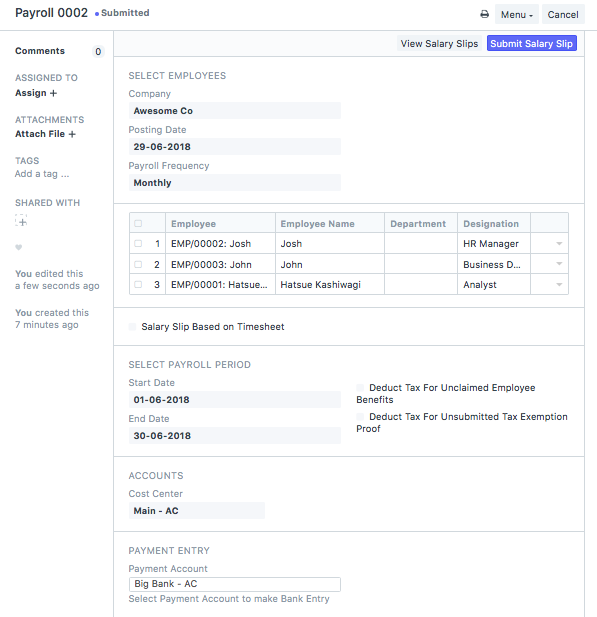Check the row 3 Hatsue checkbox

(x=138, y=284)
